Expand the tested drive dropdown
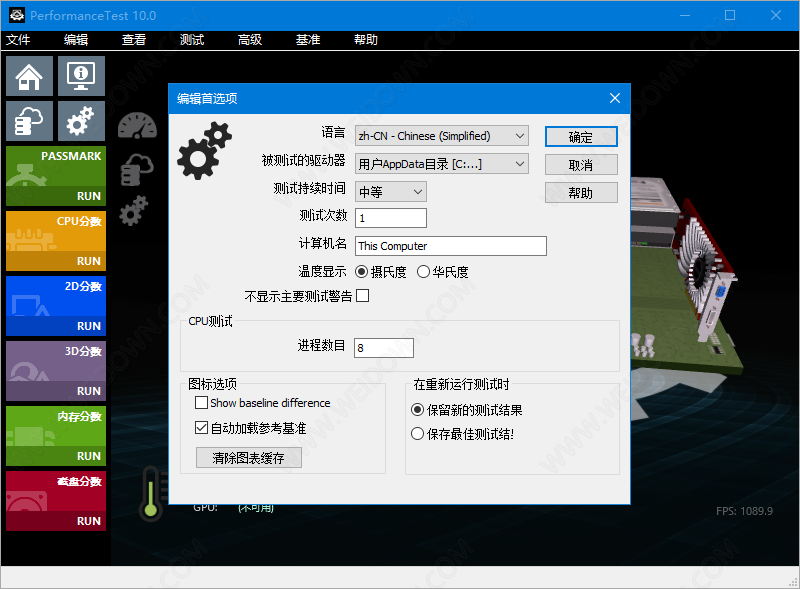This screenshot has width=800, height=589. [441, 164]
